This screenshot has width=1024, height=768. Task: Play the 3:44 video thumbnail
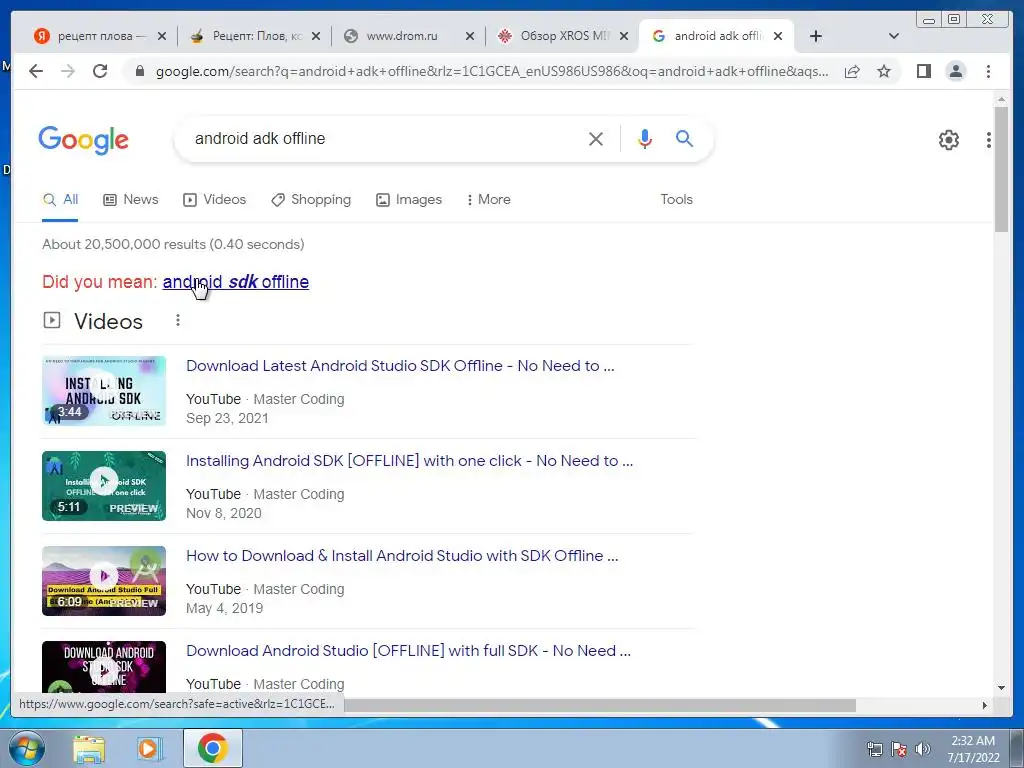[104, 391]
